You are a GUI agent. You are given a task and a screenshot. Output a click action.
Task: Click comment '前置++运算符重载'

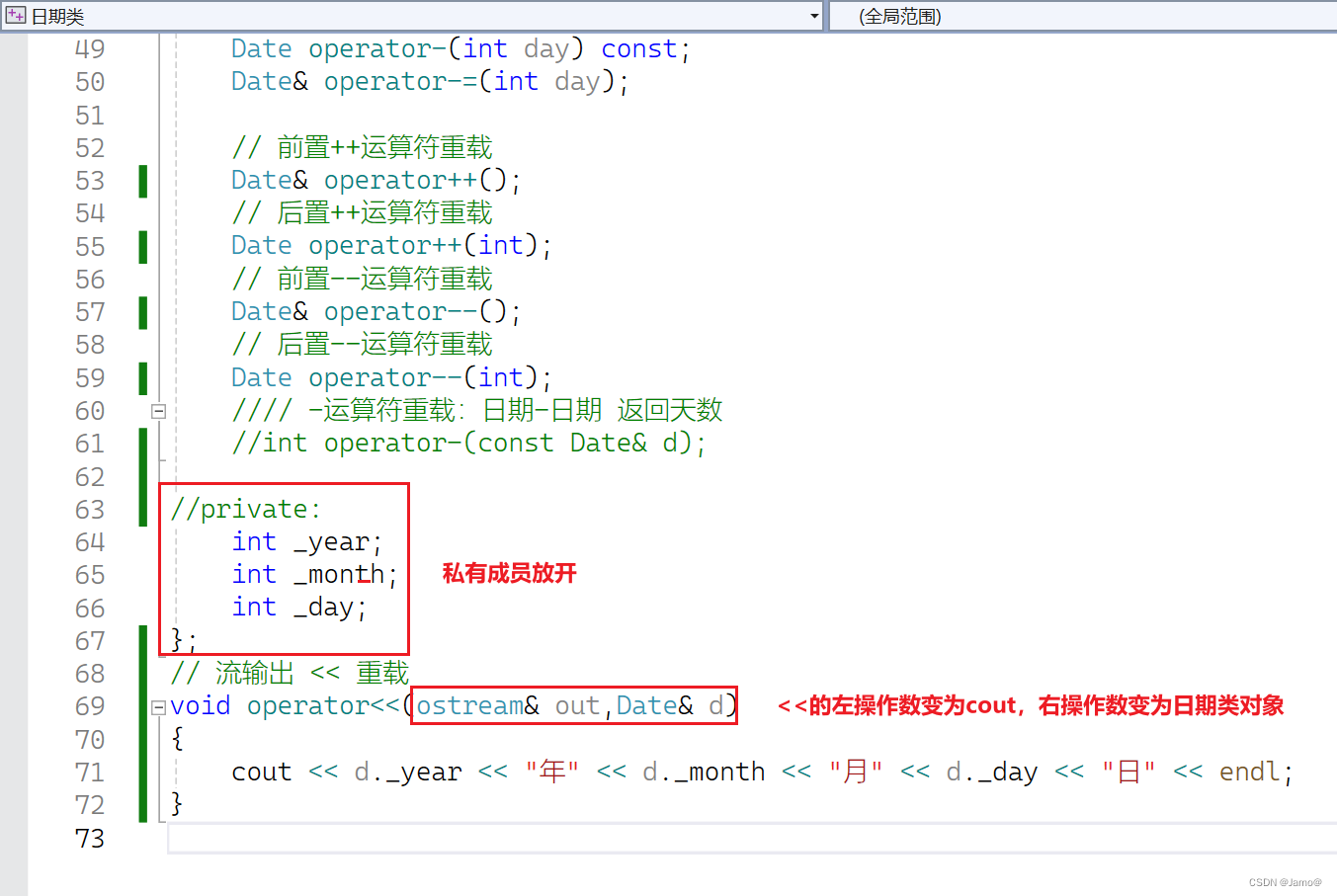(x=384, y=148)
